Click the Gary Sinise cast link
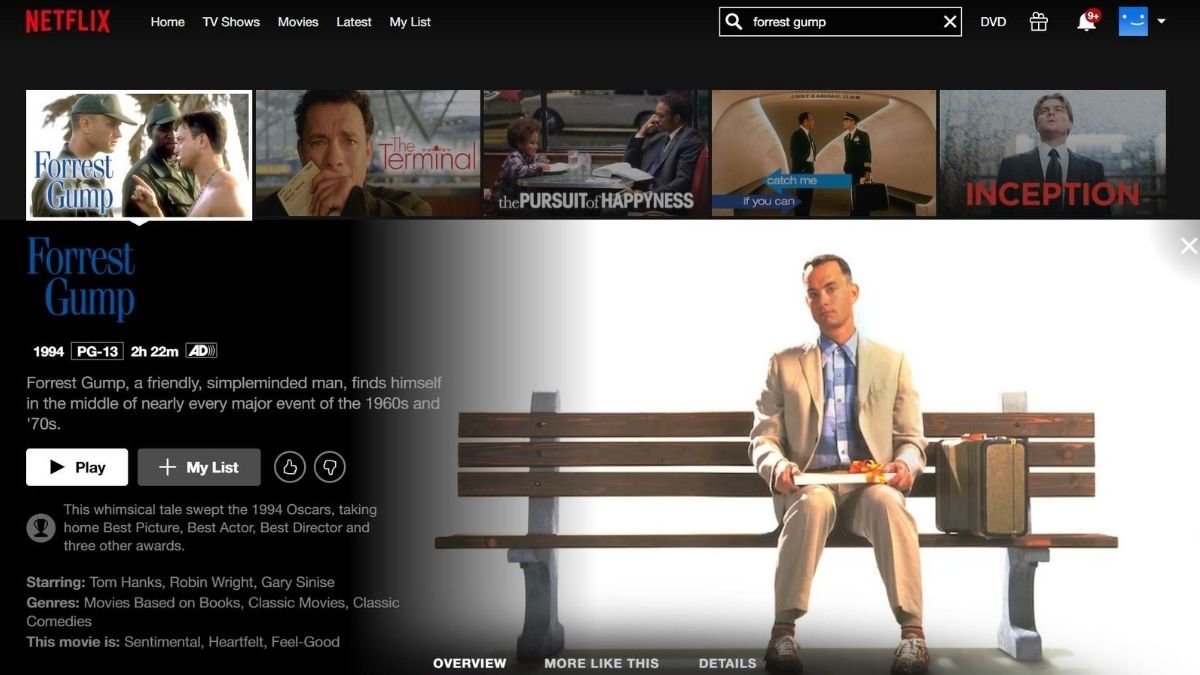 (298, 582)
